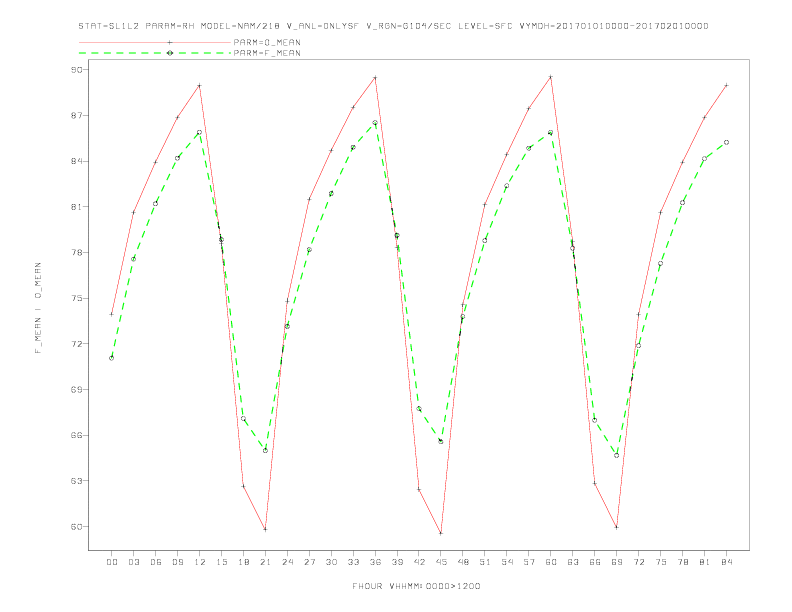
Task: Select the PARM=F_MEAN legend label
Action: pos(267,53)
